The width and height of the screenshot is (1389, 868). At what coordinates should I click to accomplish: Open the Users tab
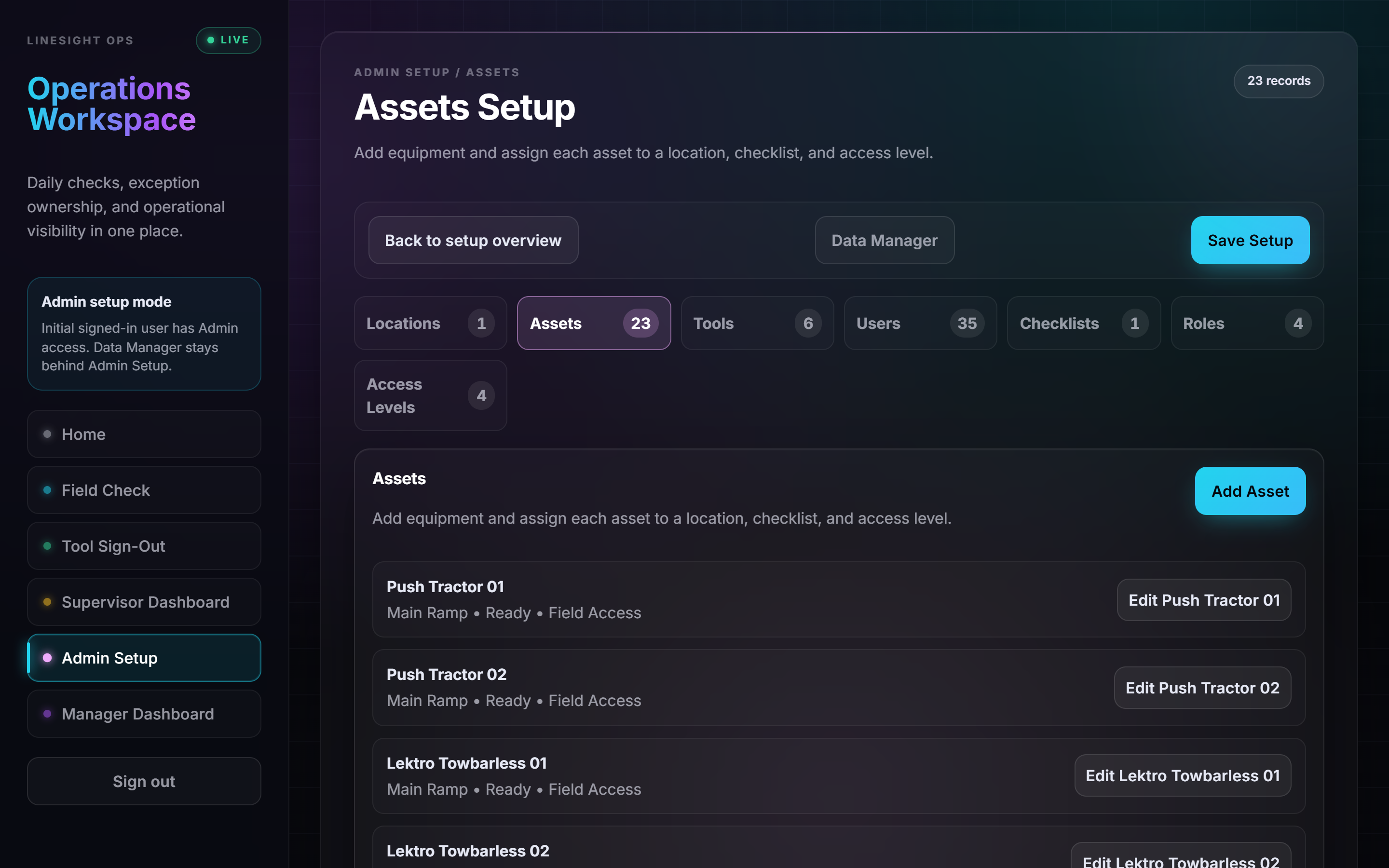pyautogui.click(x=920, y=323)
